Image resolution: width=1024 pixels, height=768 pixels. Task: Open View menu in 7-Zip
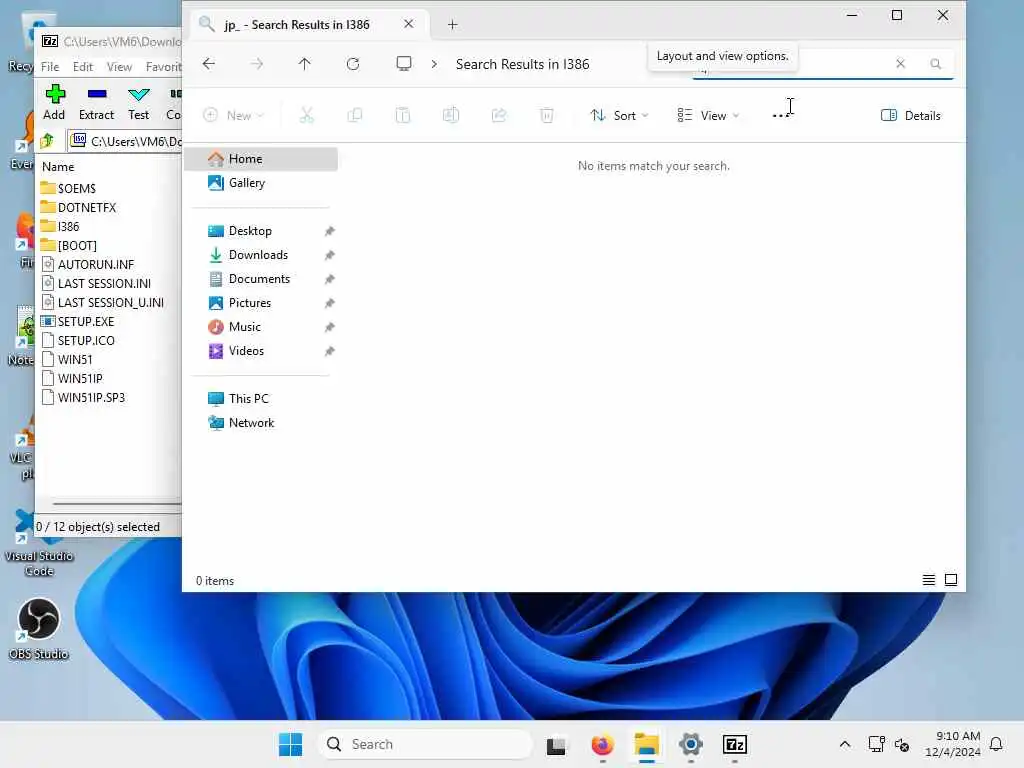[119, 67]
